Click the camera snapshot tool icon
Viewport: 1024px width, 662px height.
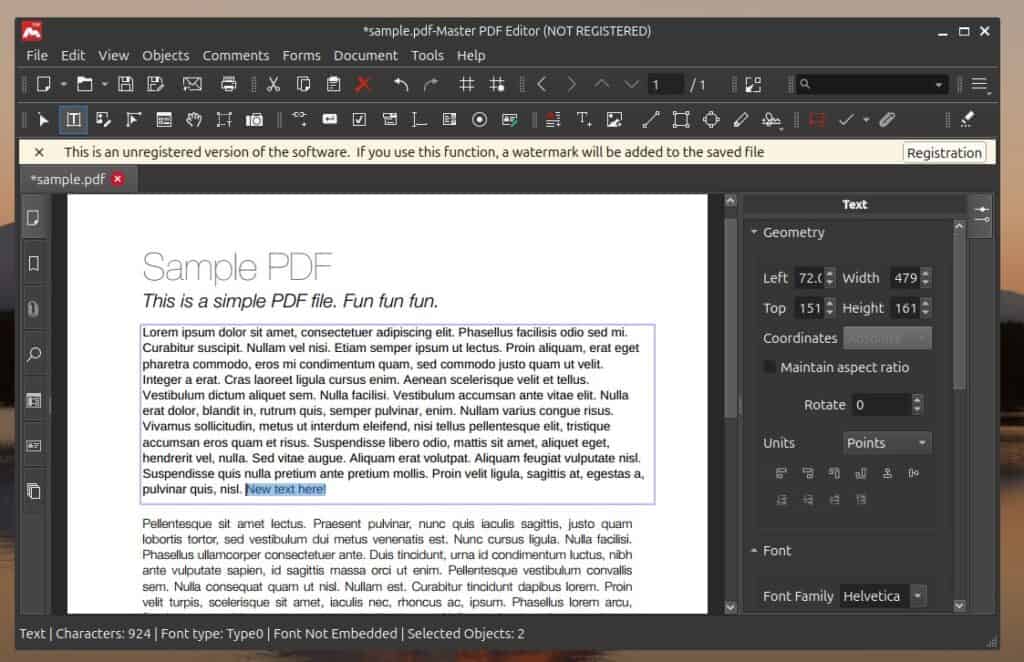pos(255,120)
